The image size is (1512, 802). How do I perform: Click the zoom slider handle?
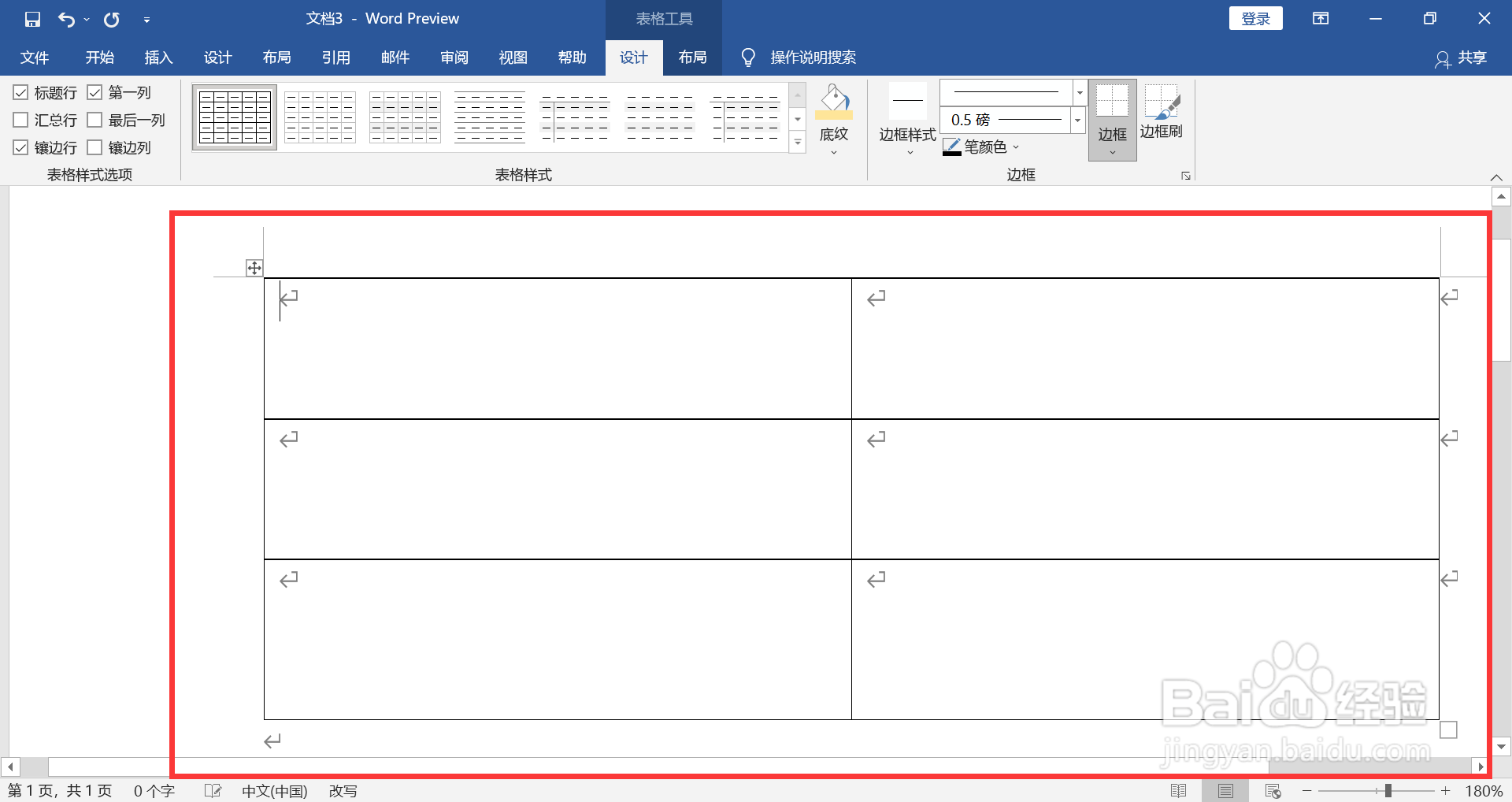[1388, 790]
